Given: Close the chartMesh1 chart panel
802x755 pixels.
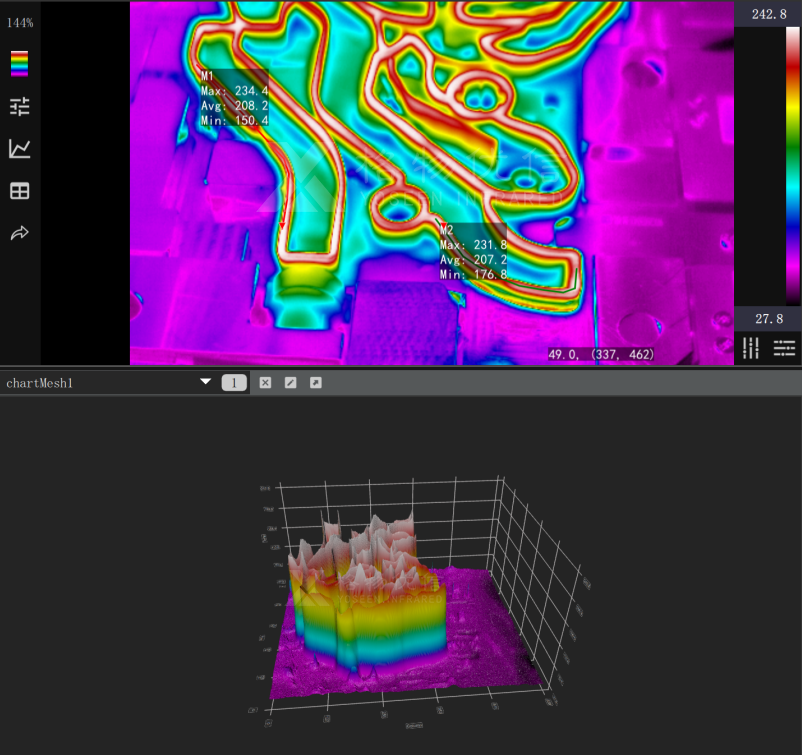Looking at the screenshot, I should tap(265, 383).
